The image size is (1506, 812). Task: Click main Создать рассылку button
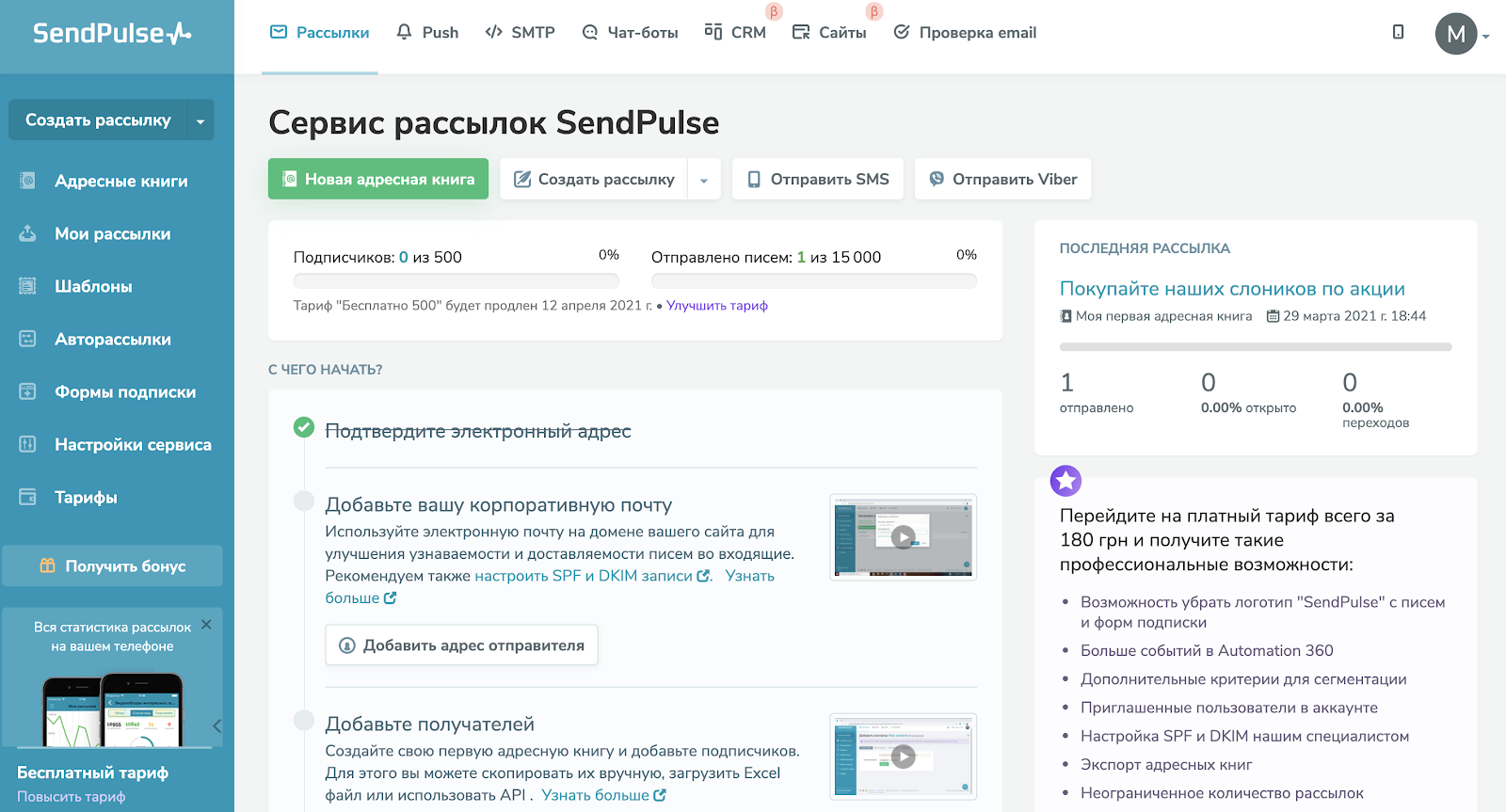594,179
